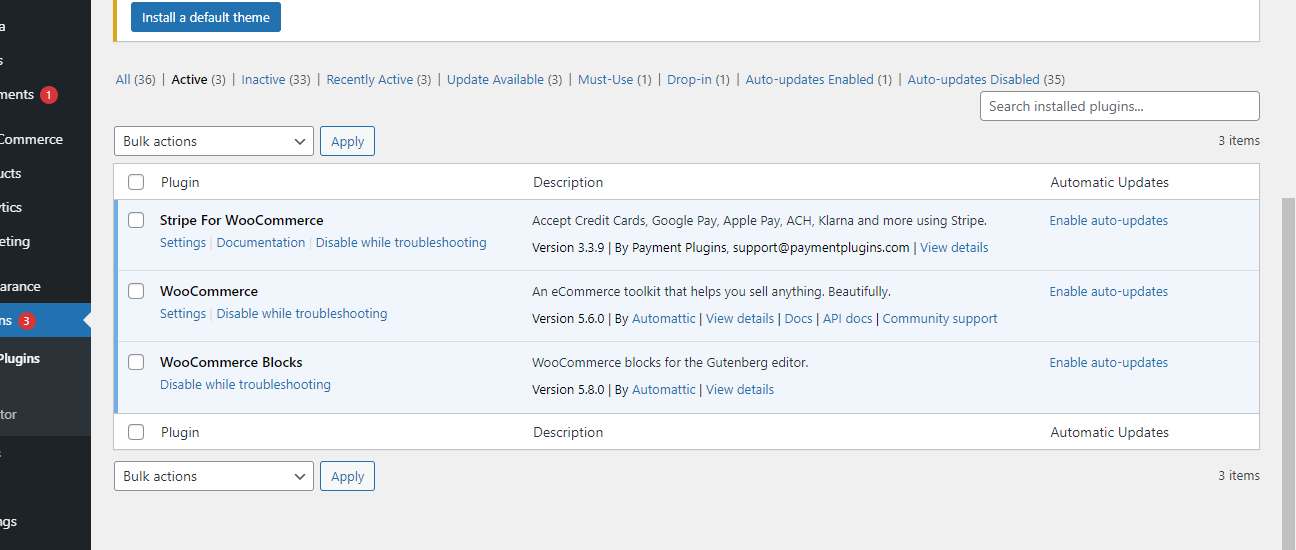Open the WooCommerce API docs link

[x=848, y=318]
